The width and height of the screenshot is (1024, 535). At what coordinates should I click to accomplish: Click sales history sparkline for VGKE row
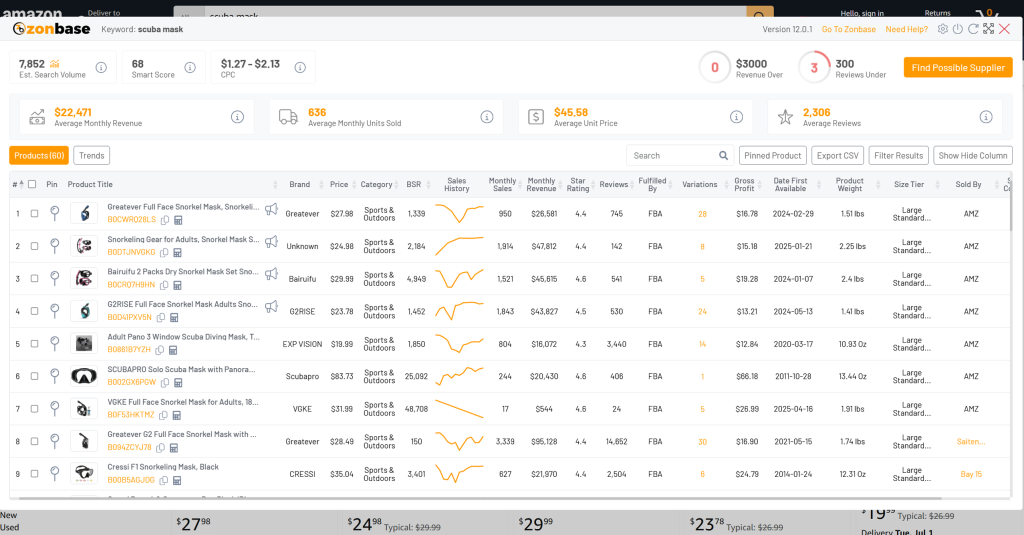click(x=459, y=409)
